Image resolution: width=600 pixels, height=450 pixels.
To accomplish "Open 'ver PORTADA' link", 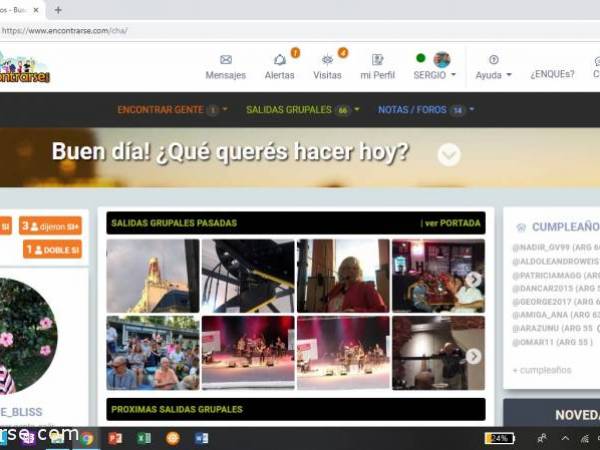I will point(450,223).
